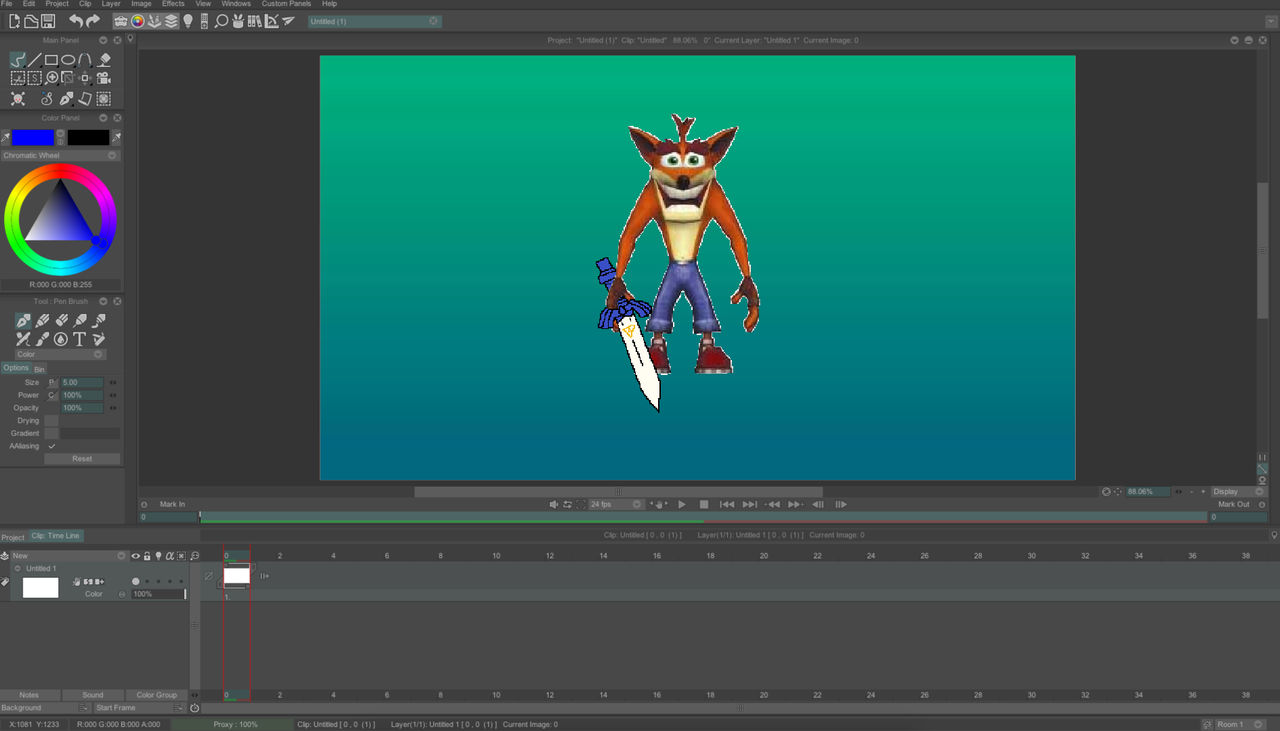The width and height of the screenshot is (1280, 731).
Task: Play the animation with the play button
Action: [x=682, y=505]
